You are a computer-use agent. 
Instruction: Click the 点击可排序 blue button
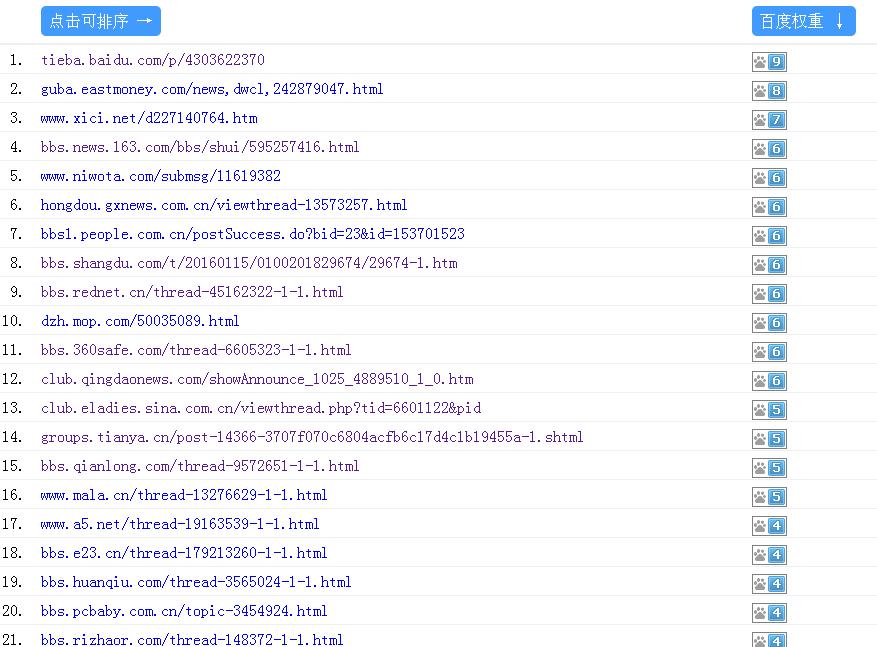[101, 21]
